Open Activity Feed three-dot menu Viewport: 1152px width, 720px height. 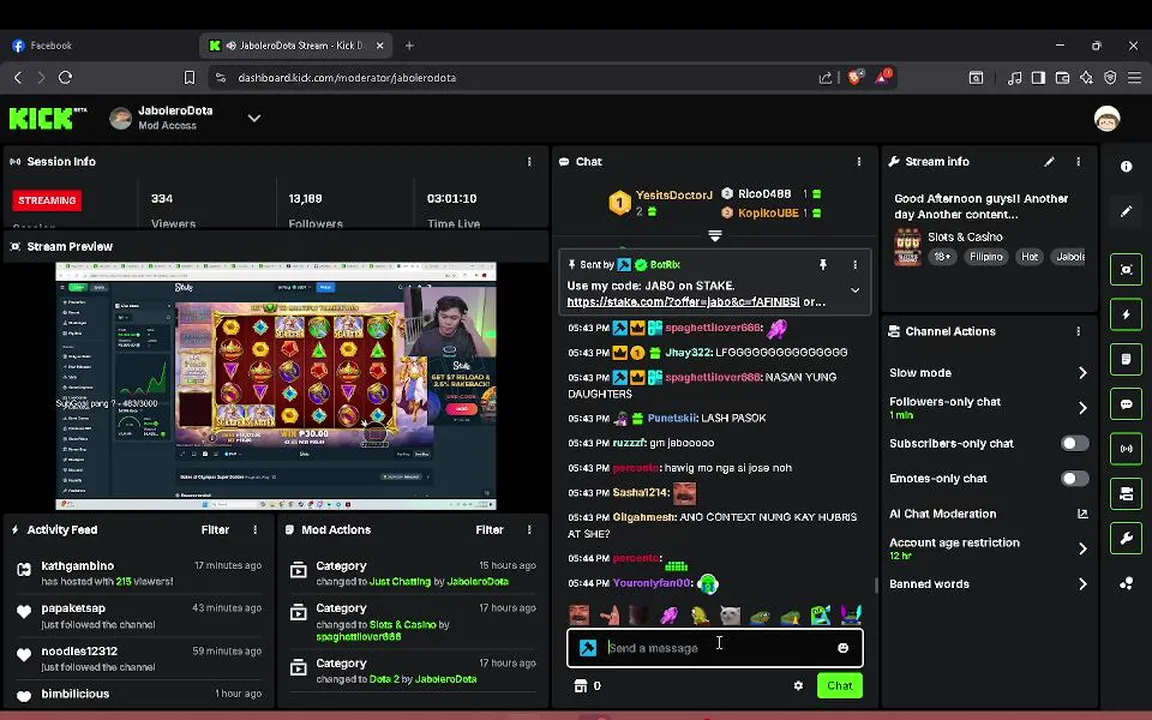point(255,530)
